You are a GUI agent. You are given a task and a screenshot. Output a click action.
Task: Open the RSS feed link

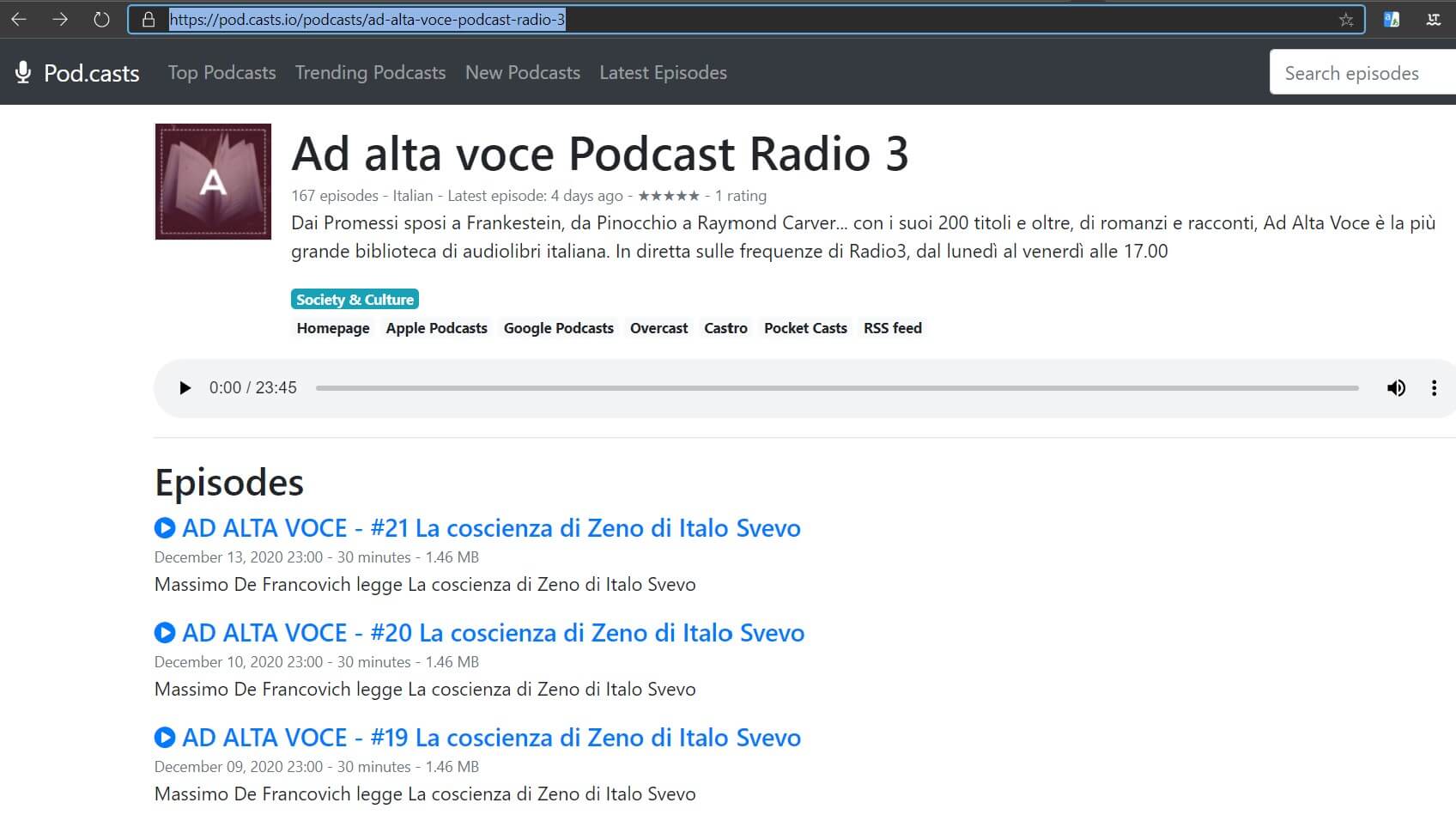tap(892, 328)
